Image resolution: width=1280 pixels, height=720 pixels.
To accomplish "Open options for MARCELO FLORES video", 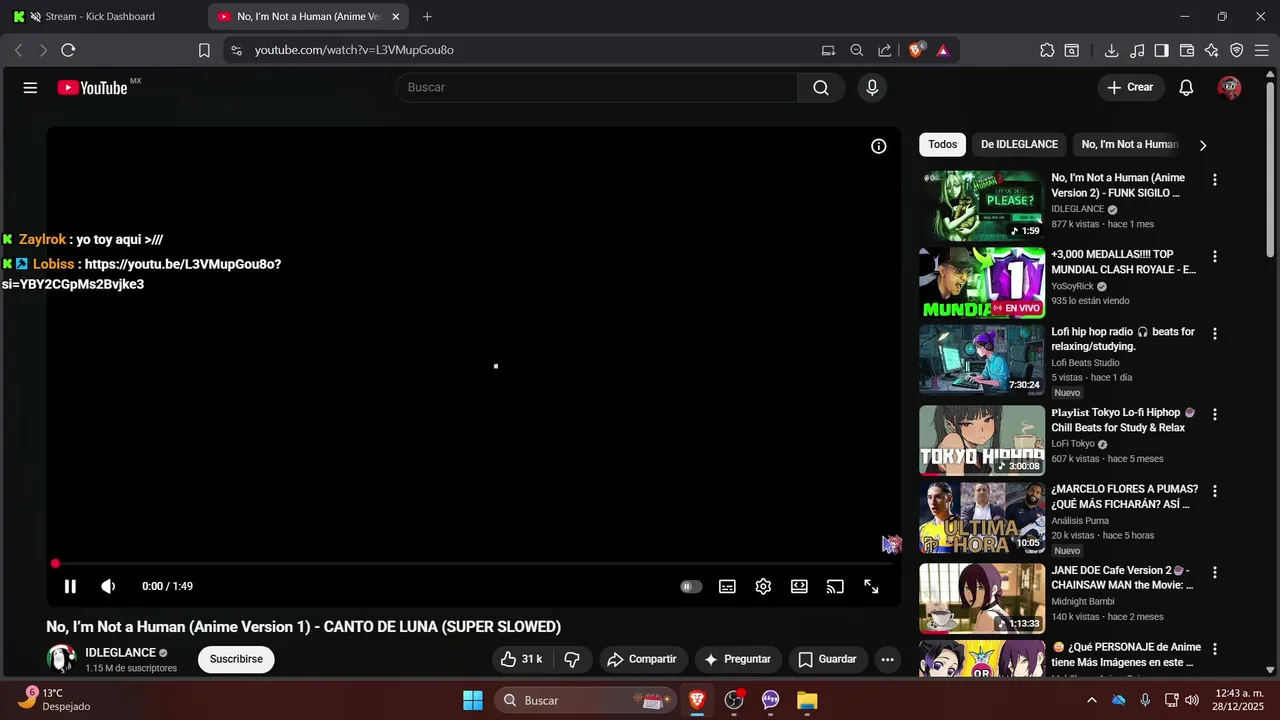I will (x=1215, y=491).
